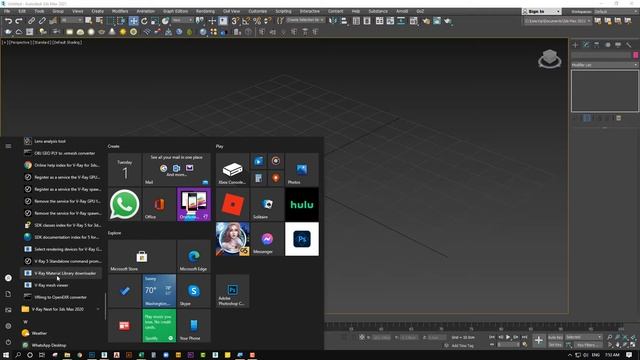Image resolution: width=640 pixels, height=360 pixels.
Task: Go to the start frame
Action: [492, 337]
